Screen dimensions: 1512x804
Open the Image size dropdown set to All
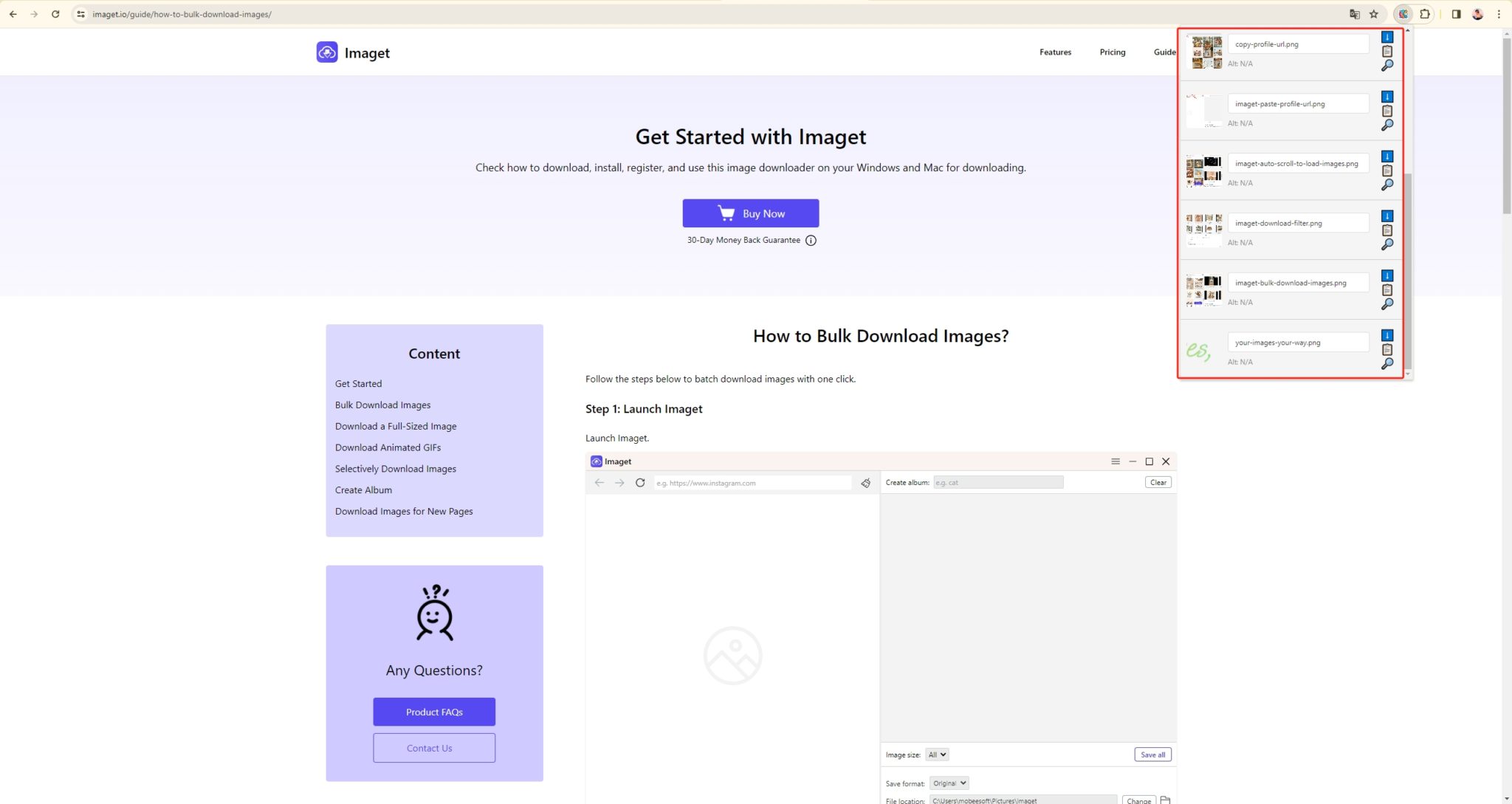pyautogui.click(x=936, y=754)
